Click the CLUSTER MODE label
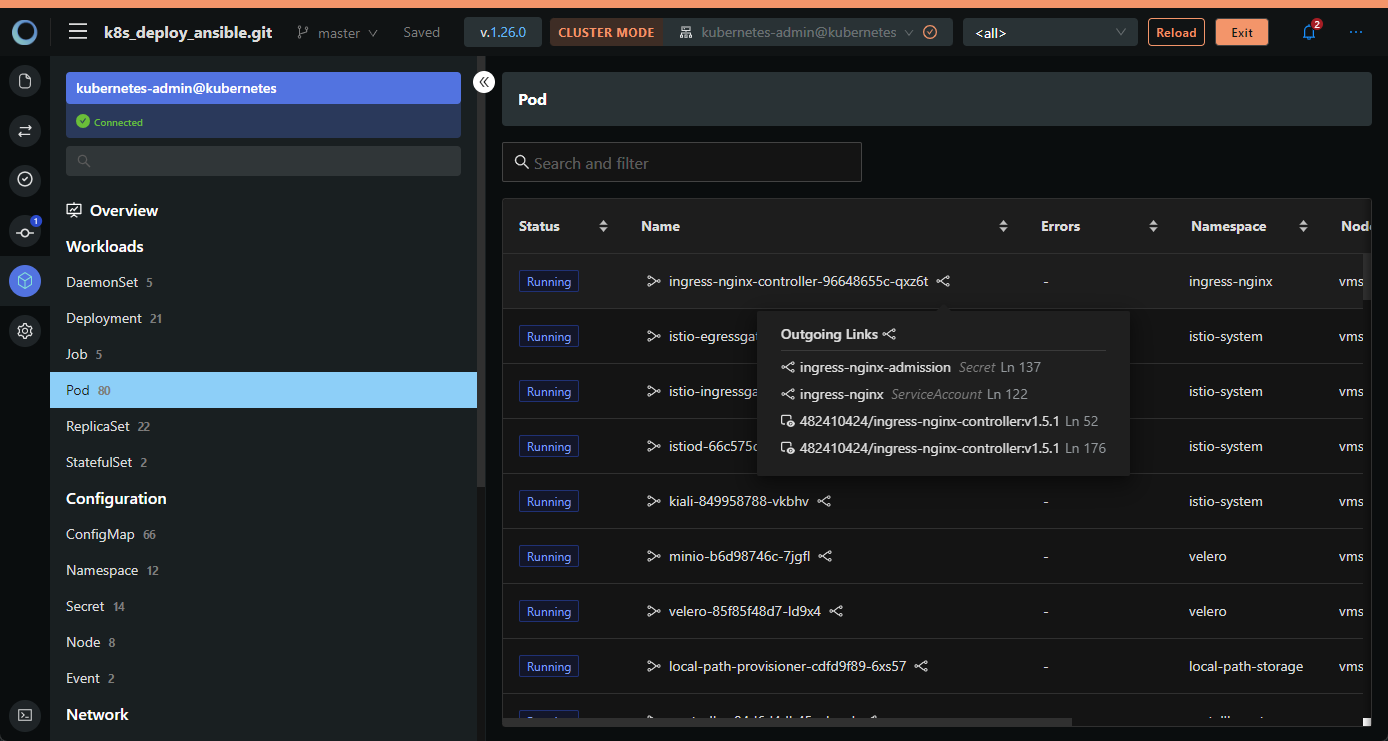1388x741 pixels. (606, 32)
